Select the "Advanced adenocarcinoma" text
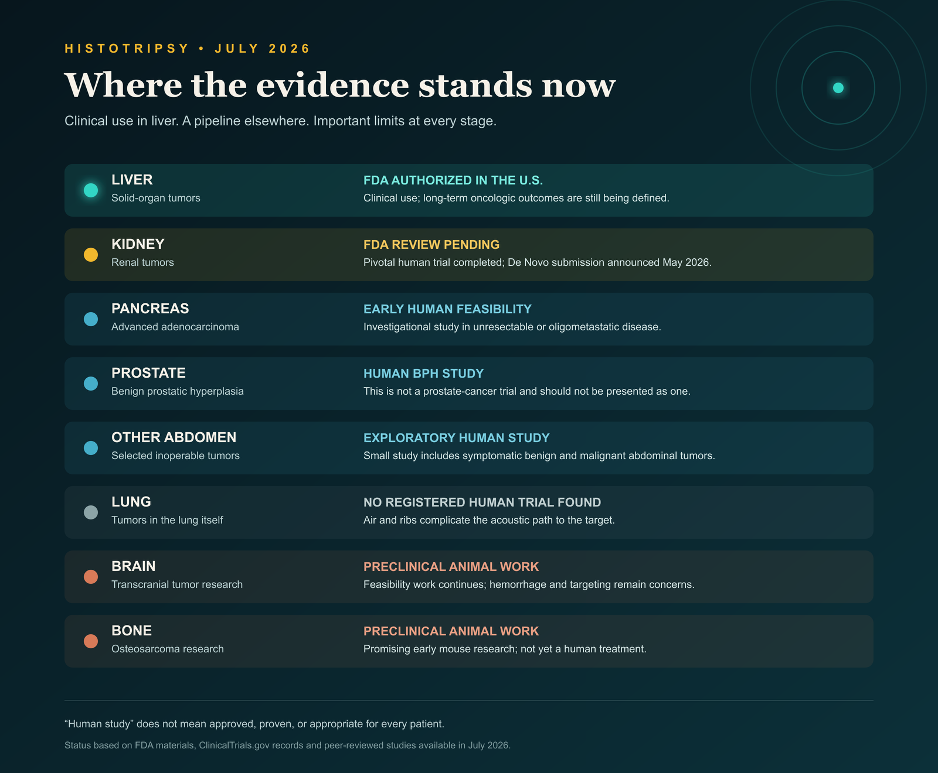Image resolution: width=939 pixels, height=775 pixels. (175, 327)
